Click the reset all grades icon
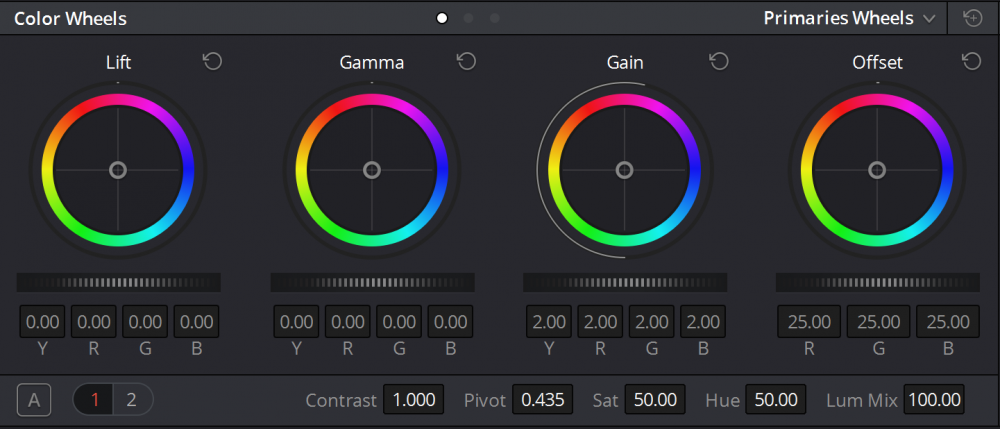 [x=972, y=18]
